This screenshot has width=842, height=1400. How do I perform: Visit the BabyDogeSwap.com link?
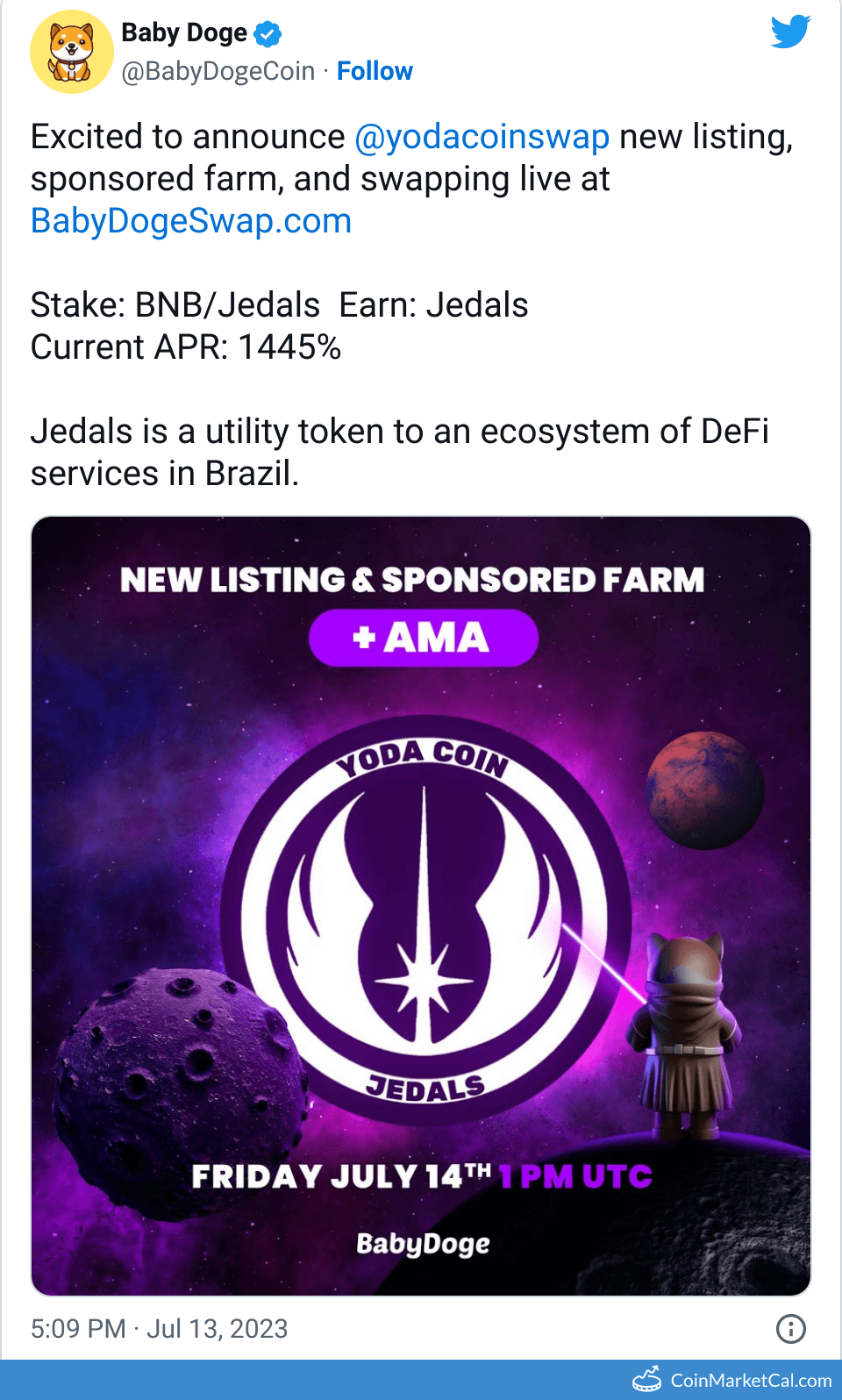[191, 221]
